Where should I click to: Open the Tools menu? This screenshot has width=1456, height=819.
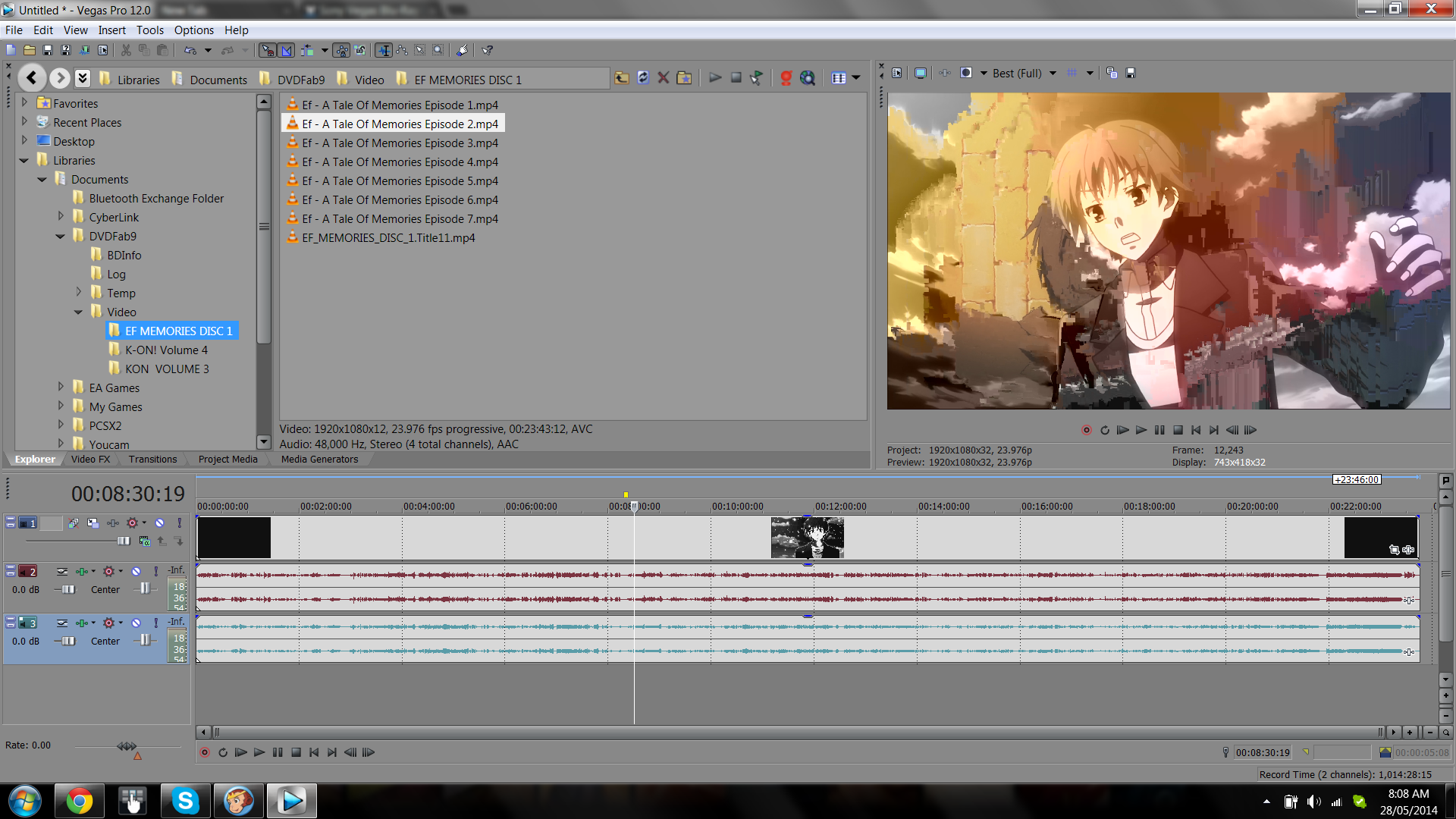[x=149, y=30]
